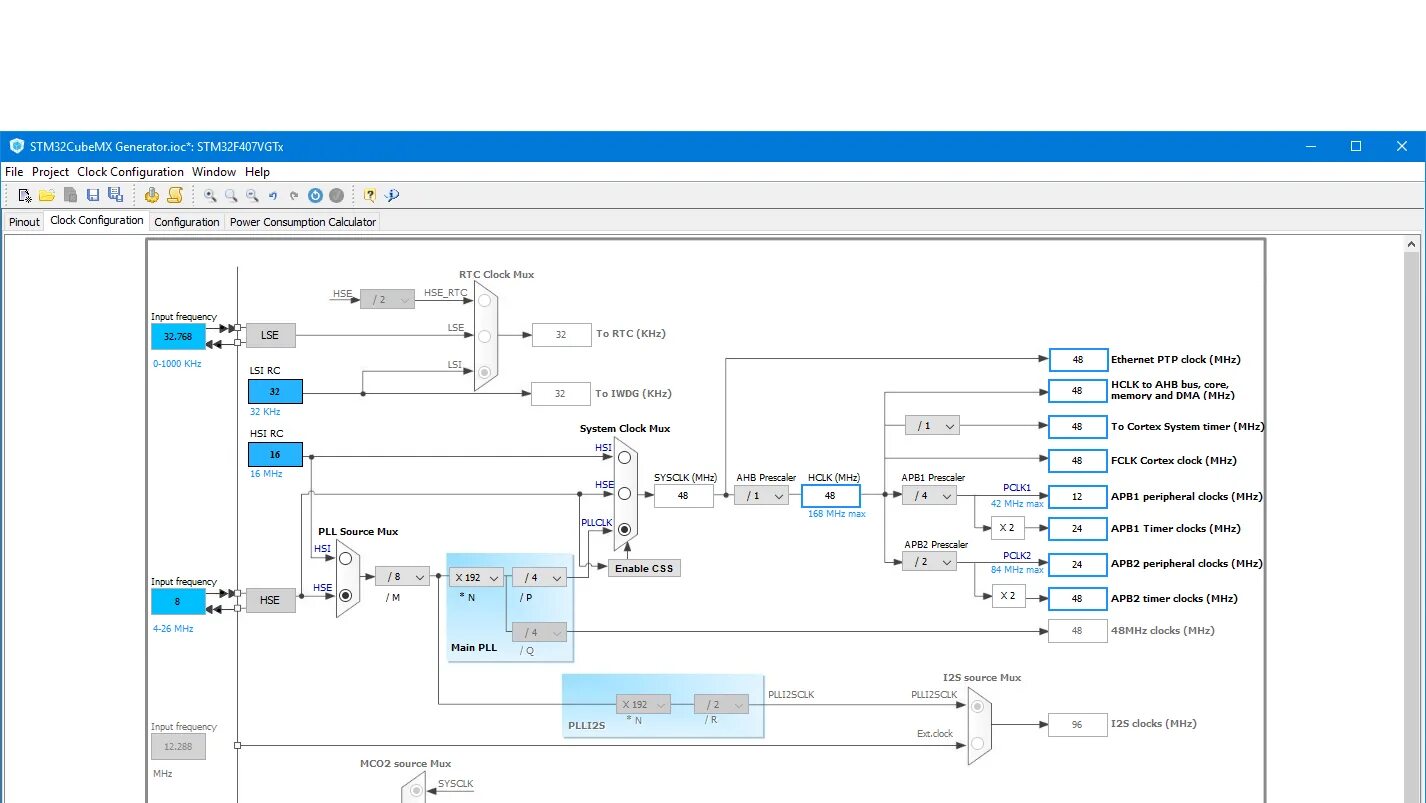The height and width of the screenshot is (803, 1426).
Task: Open the AHB Prescaler /1 dropdown
Action: pos(762,495)
